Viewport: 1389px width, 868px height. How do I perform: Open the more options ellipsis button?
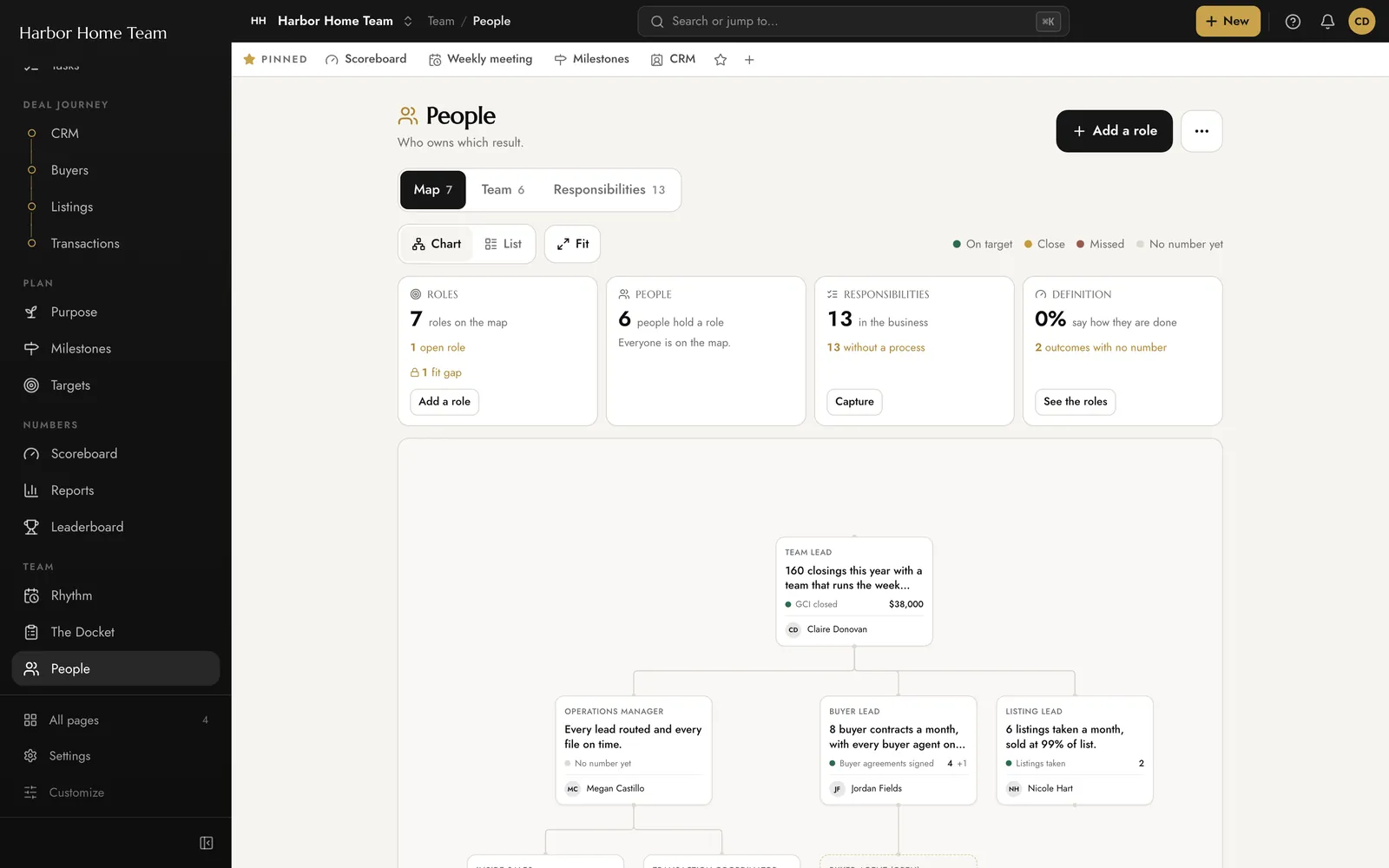[1201, 131]
